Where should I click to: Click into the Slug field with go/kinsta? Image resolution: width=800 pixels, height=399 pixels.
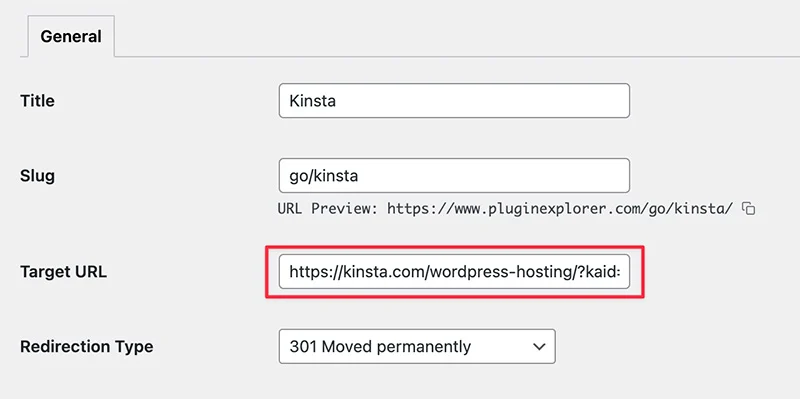[454, 176]
